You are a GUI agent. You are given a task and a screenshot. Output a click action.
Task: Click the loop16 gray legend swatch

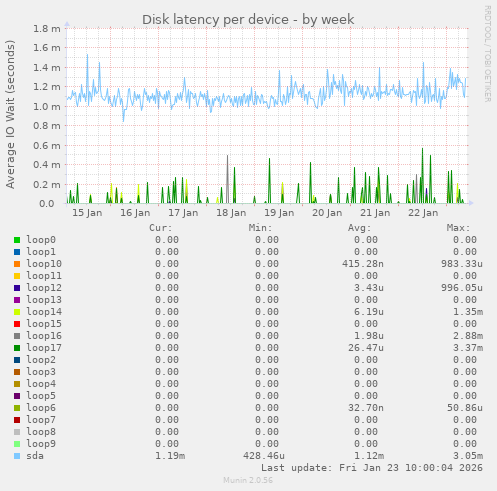point(17,336)
